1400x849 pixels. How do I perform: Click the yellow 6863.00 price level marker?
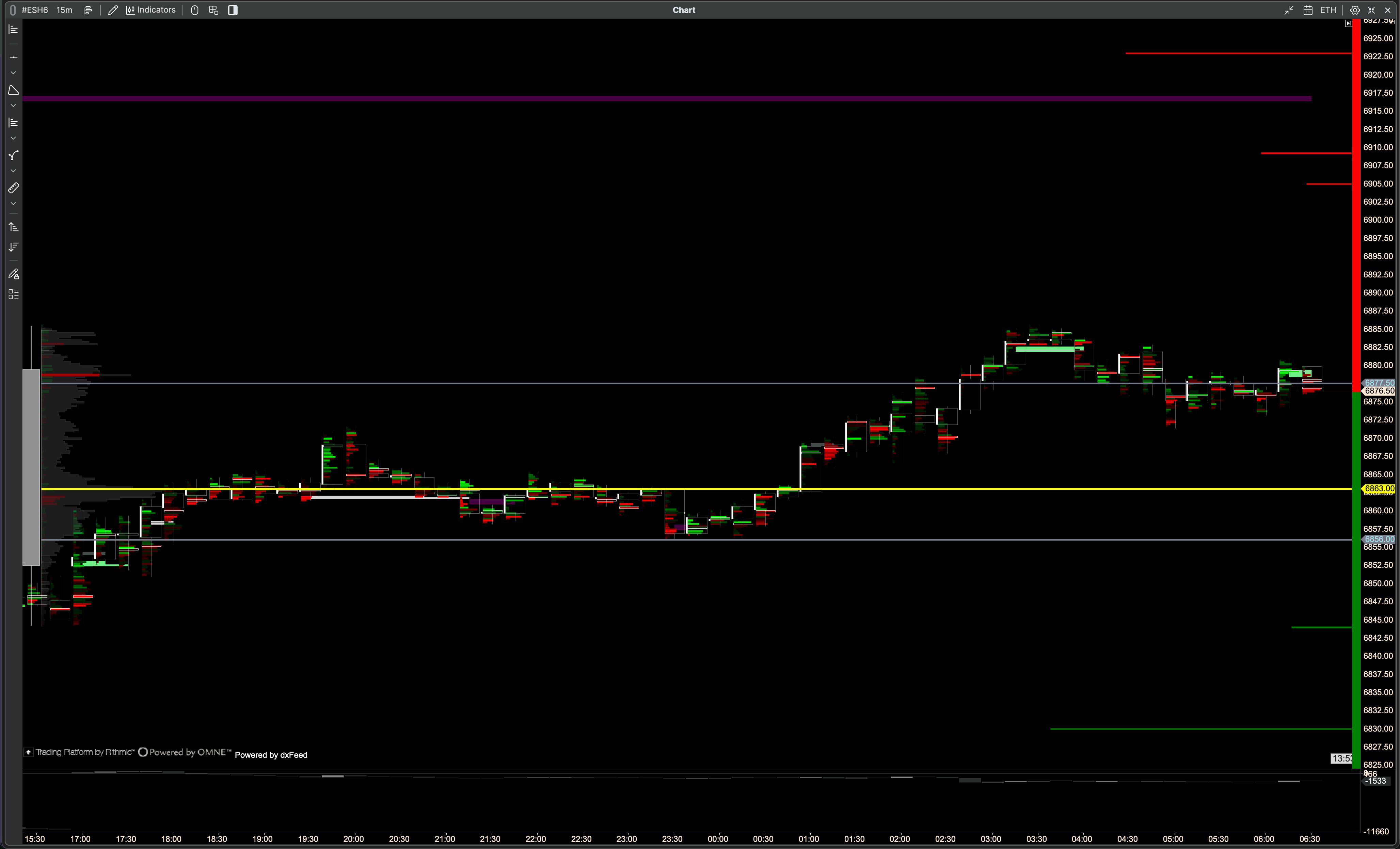coord(1379,488)
